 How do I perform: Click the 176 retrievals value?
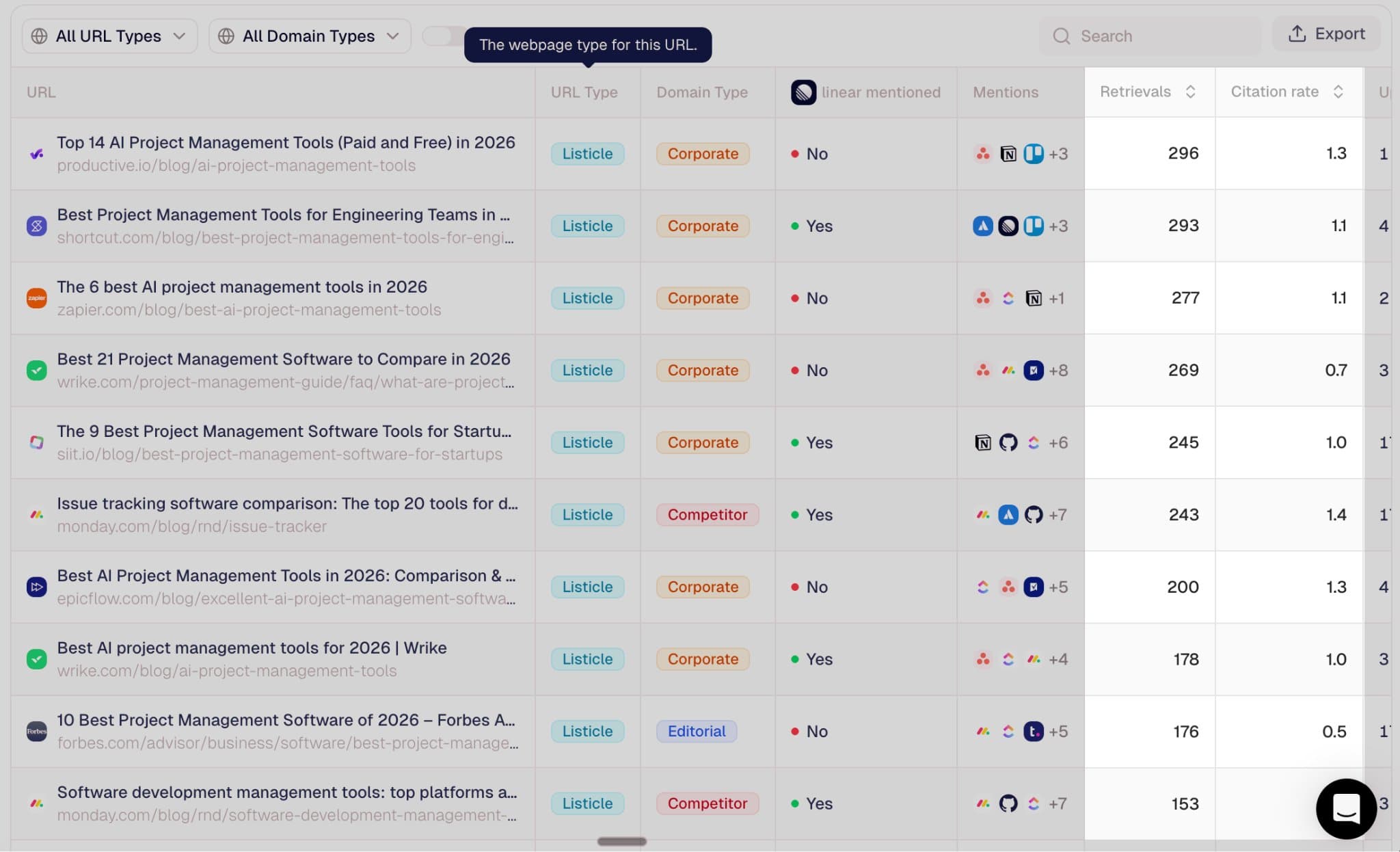[1186, 731]
